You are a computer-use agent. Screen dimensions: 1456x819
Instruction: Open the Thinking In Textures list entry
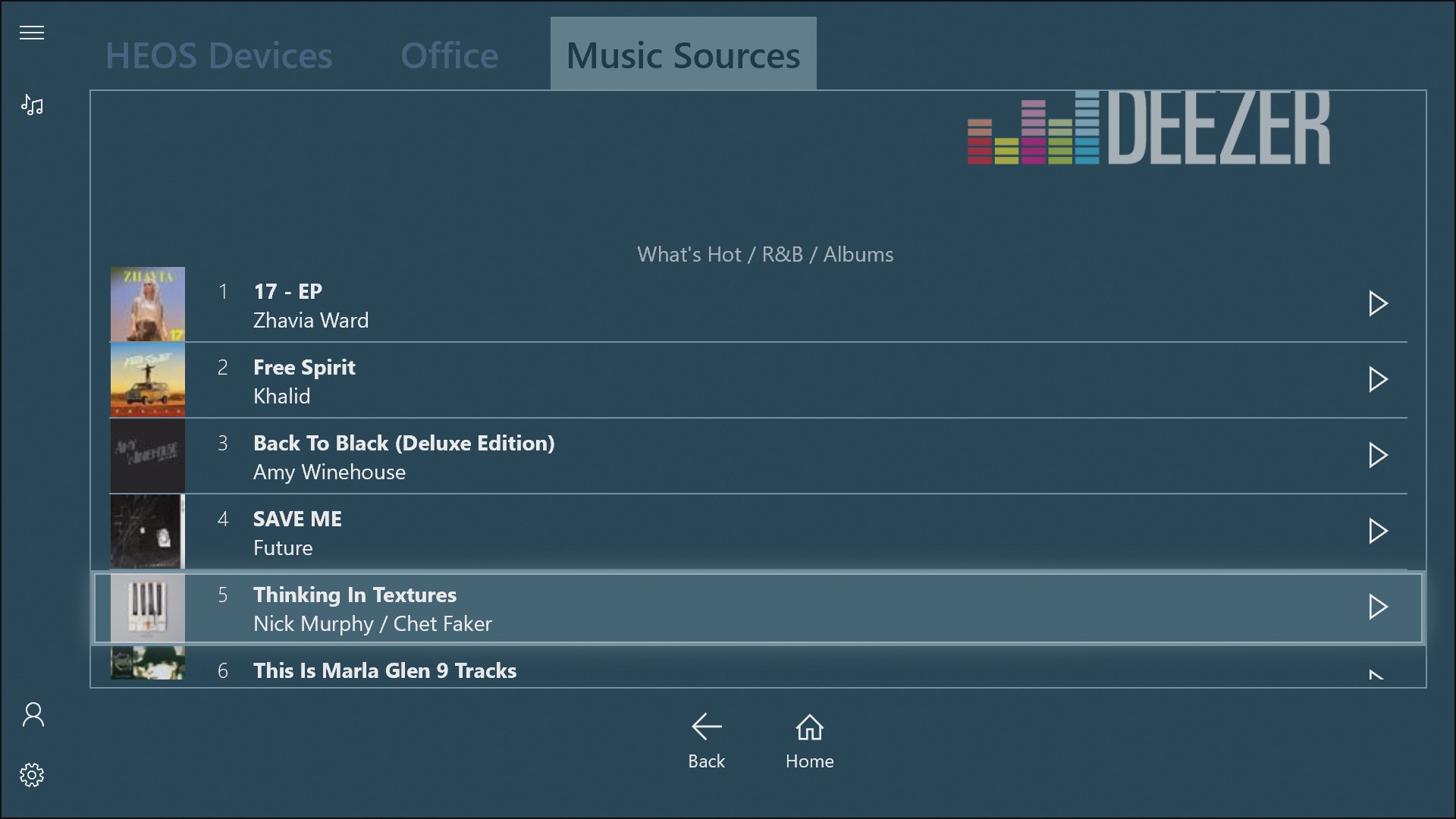pos(354,608)
